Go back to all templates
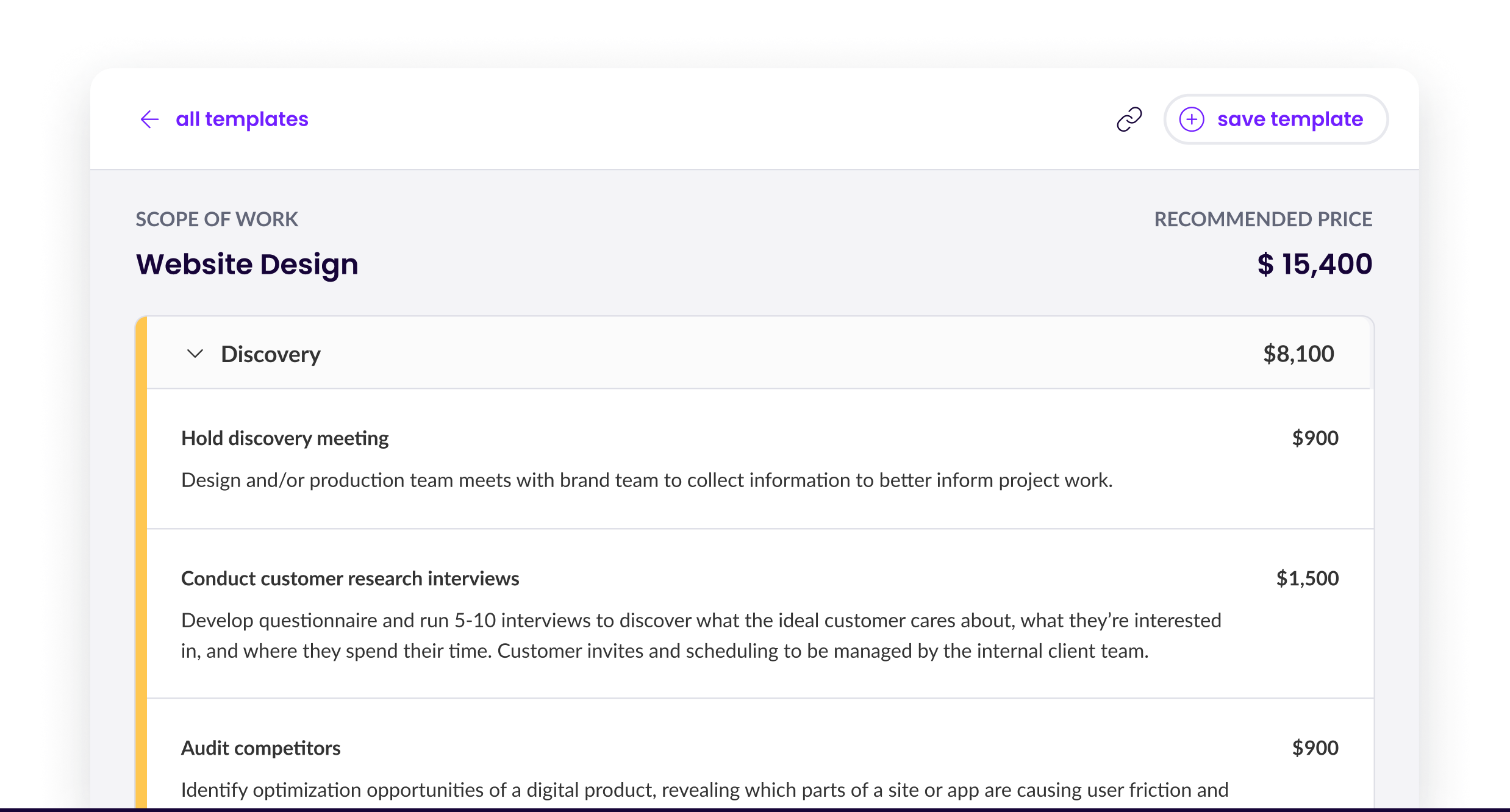The image size is (1510, 812). coord(242,119)
